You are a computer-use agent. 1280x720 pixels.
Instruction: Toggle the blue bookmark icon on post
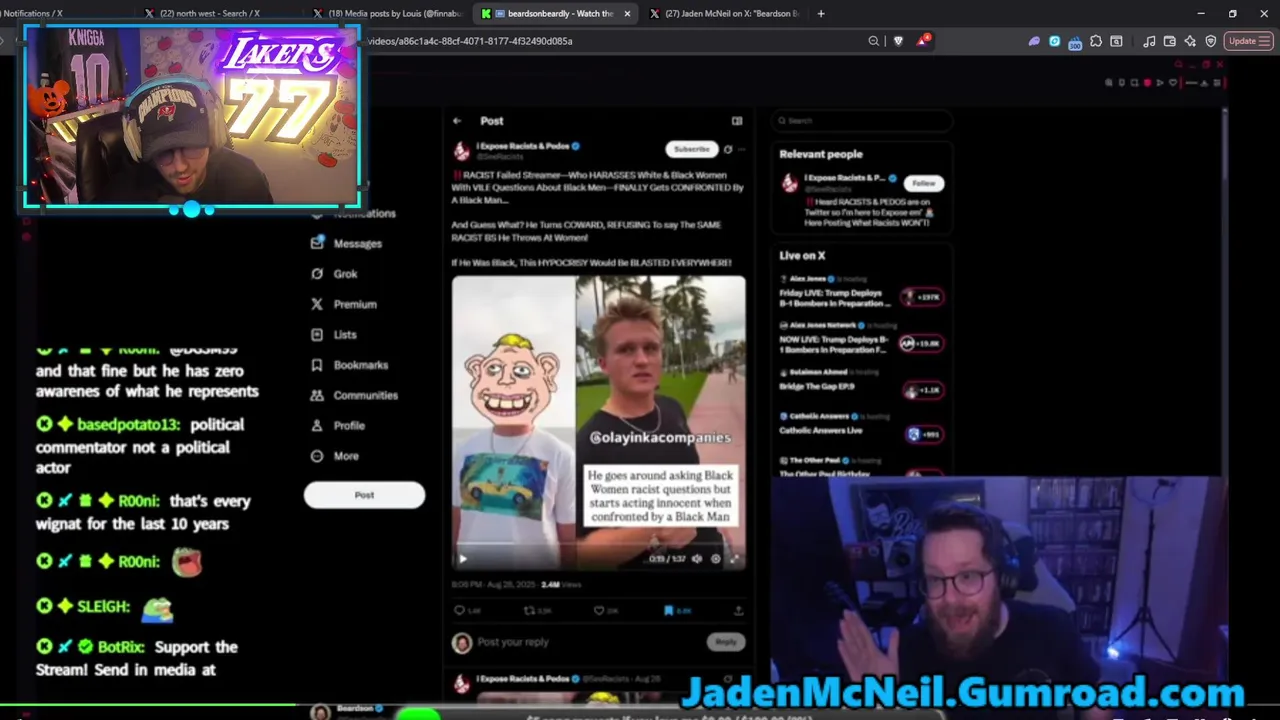click(x=669, y=610)
